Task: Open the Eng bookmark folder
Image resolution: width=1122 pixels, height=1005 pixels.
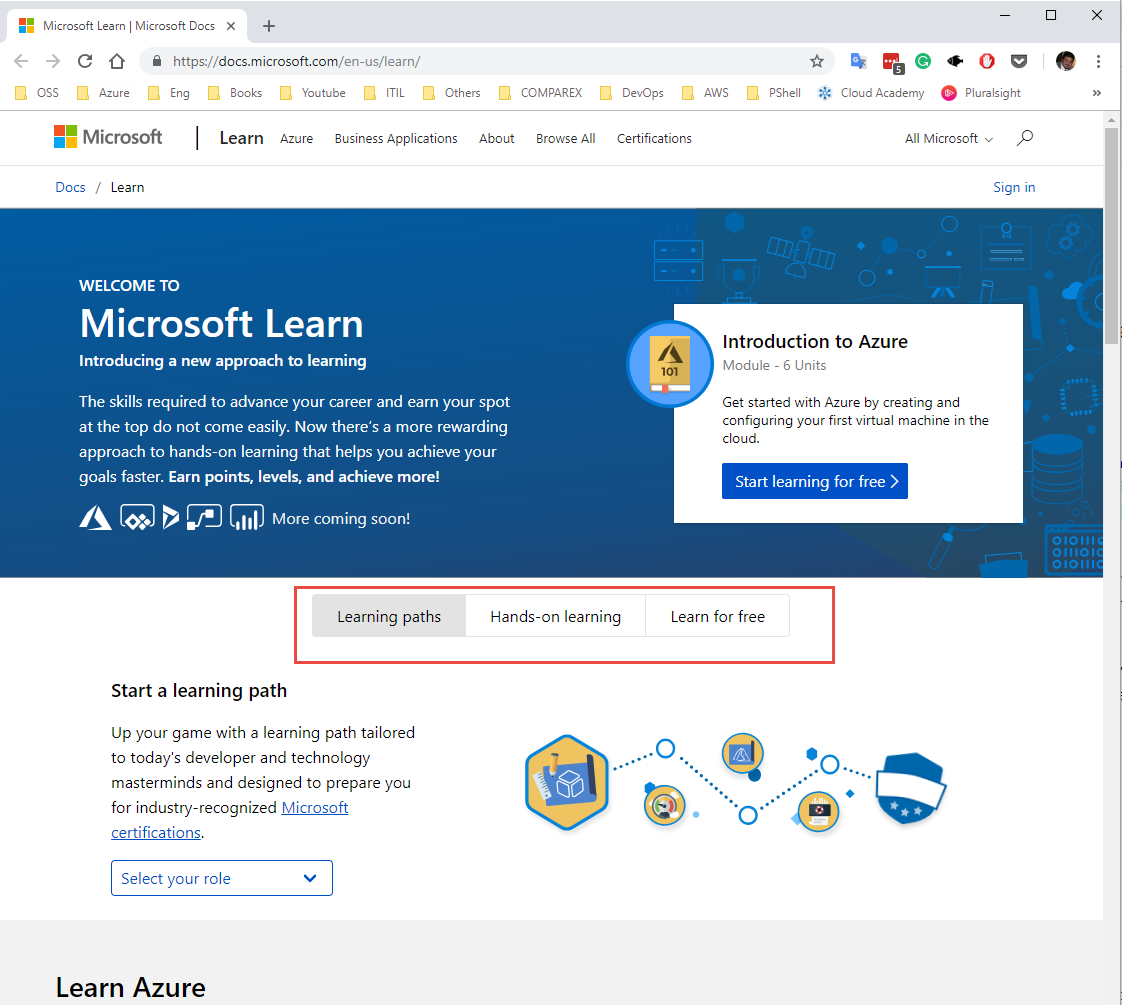Action: 169,93
